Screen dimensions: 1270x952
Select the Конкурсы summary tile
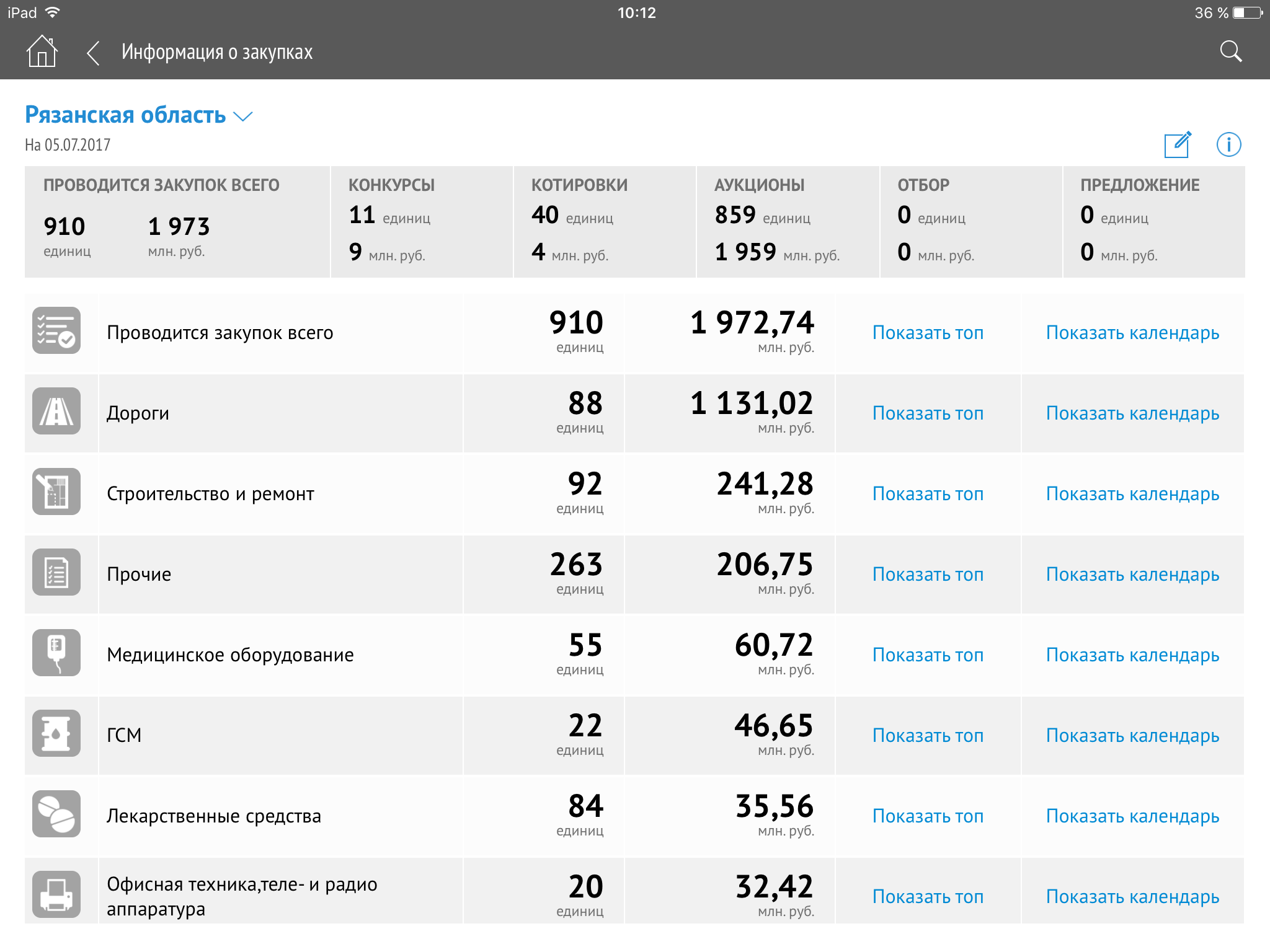[x=422, y=222]
